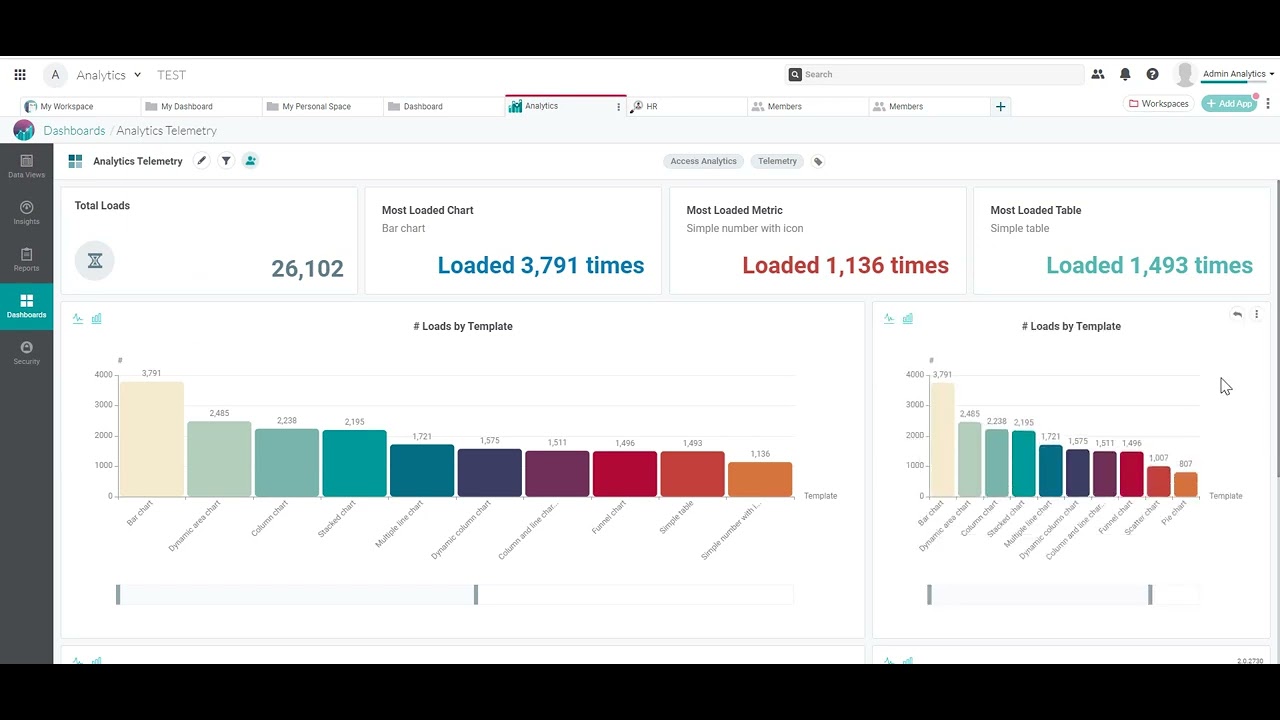Edit Analytics Telemetry with the pencil icon
The image size is (1280, 720).
[x=201, y=161]
